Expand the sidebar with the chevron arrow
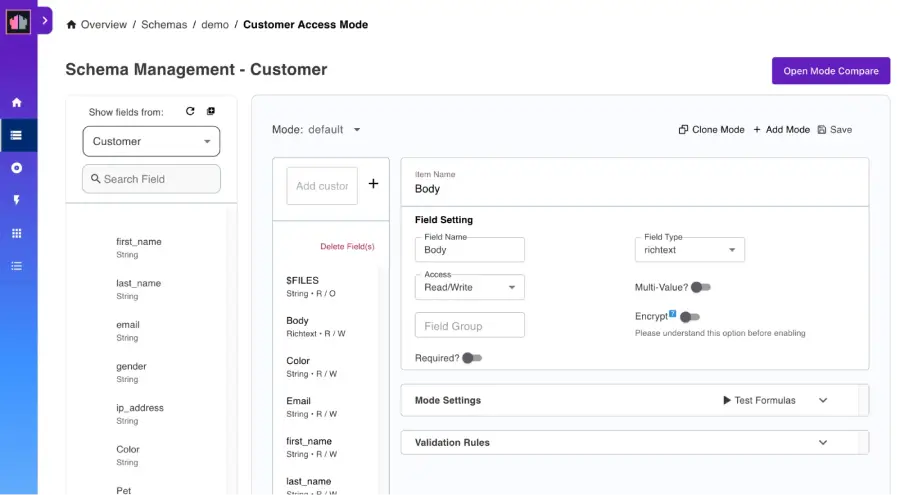Screen dimensions: 900x495 click(45, 21)
